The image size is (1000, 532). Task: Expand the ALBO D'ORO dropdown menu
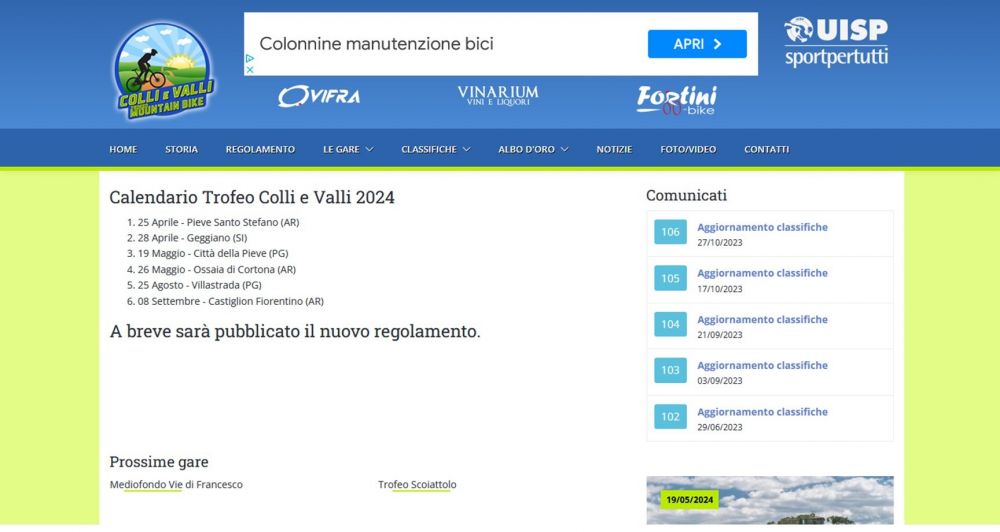[533, 149]
